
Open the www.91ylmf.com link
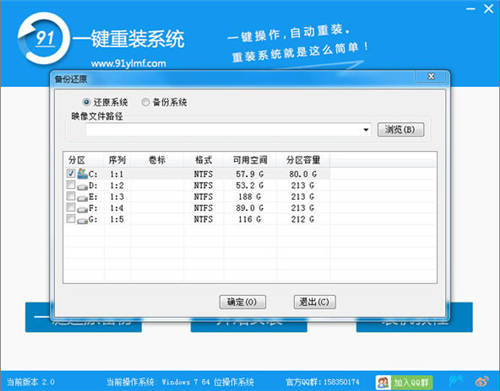point(128,63)
